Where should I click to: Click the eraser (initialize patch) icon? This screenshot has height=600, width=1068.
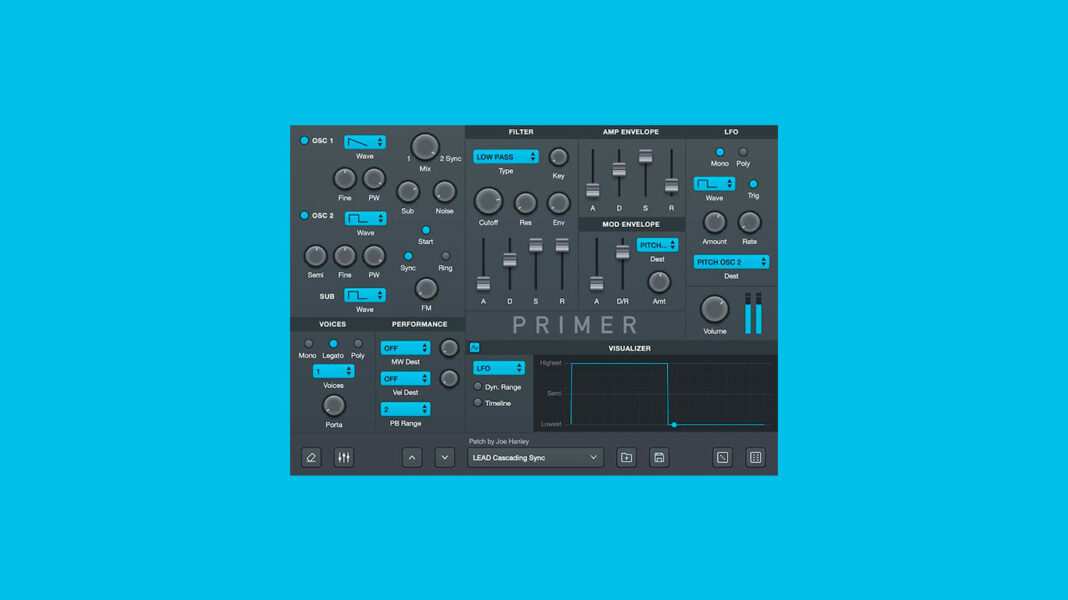tap(311, 458)
